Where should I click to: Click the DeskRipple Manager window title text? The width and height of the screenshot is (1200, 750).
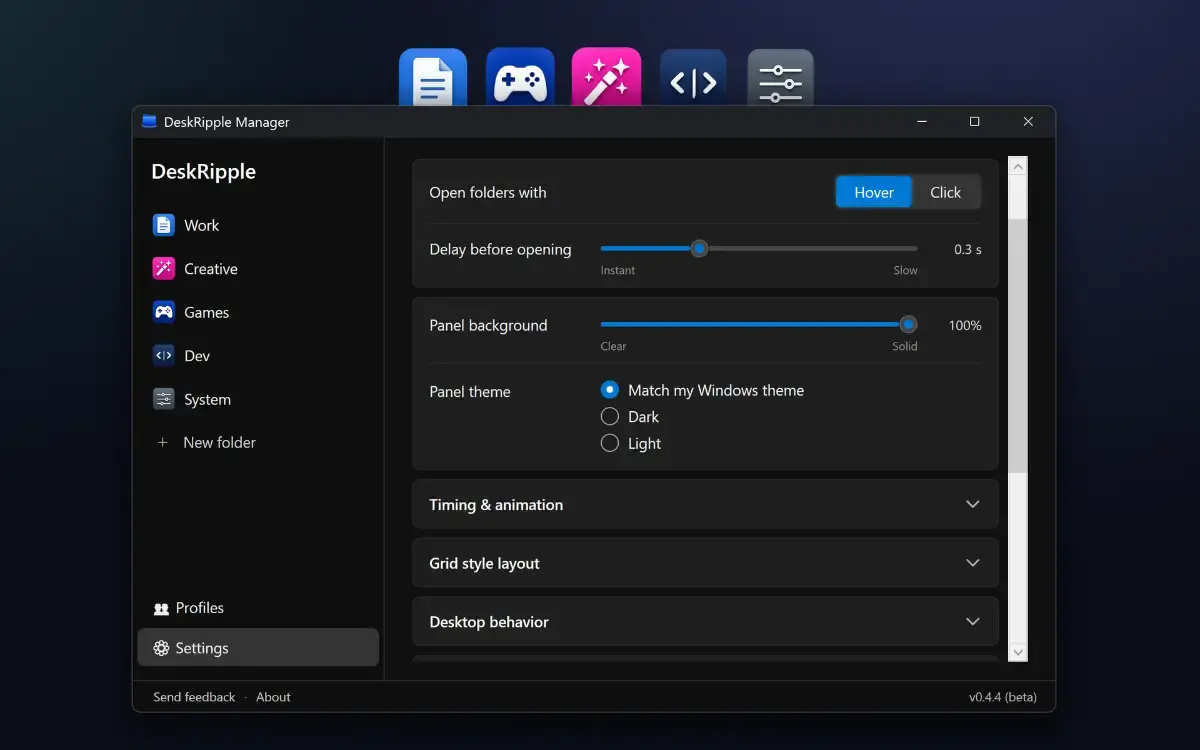[x=227, y=122]
